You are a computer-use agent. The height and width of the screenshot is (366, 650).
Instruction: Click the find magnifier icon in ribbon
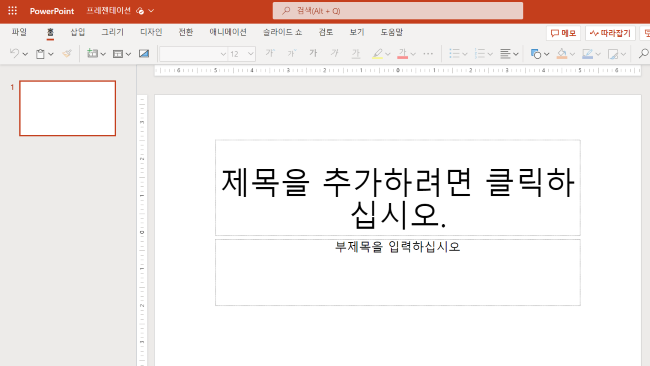tap(643, 53)
